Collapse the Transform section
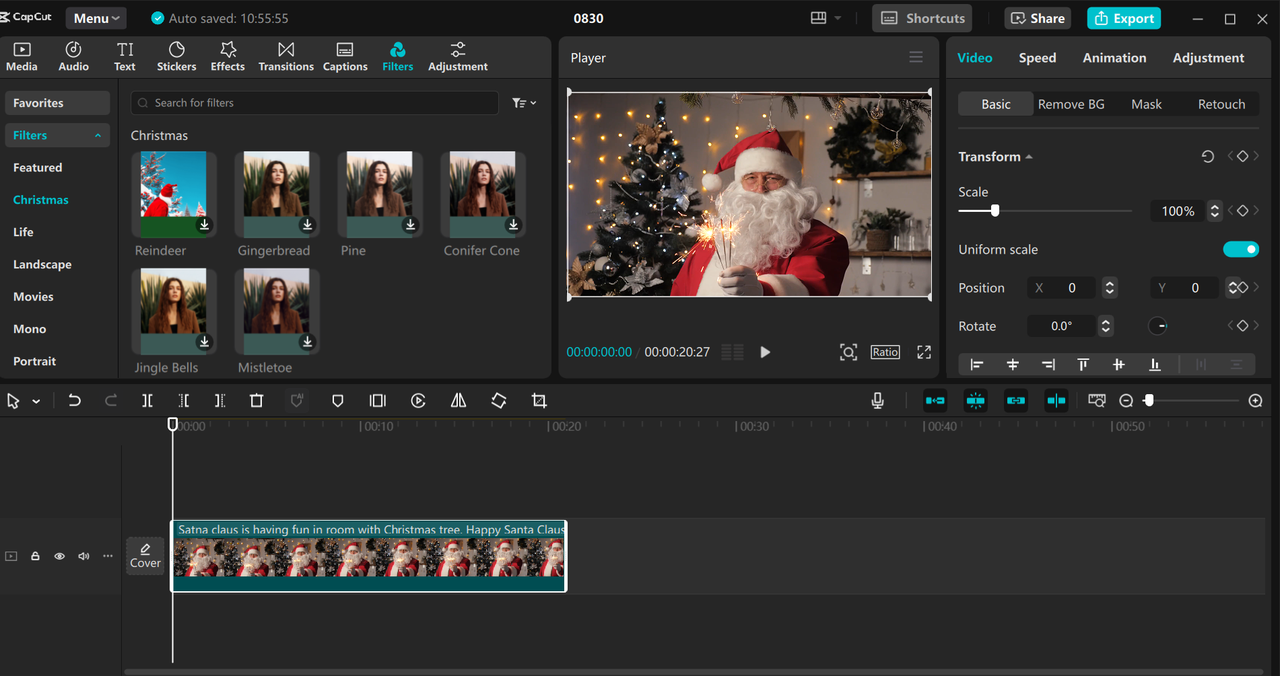This screenshot has width=1280, height=676. [1029, 157]
